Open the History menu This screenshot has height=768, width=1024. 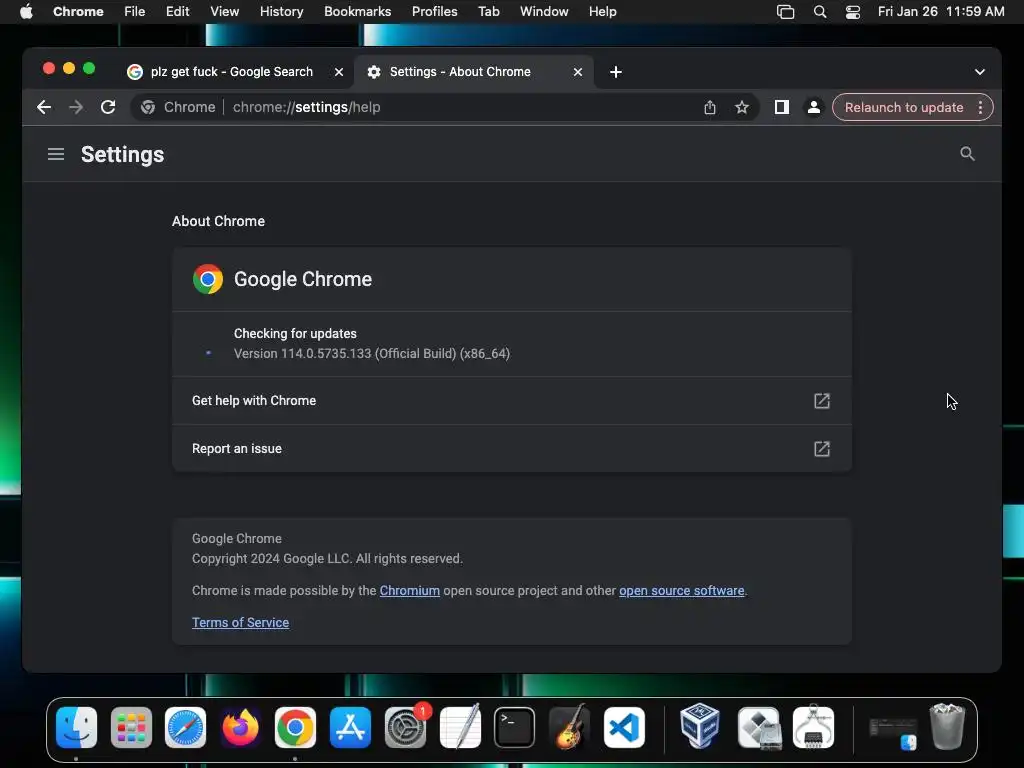(281, 12)
